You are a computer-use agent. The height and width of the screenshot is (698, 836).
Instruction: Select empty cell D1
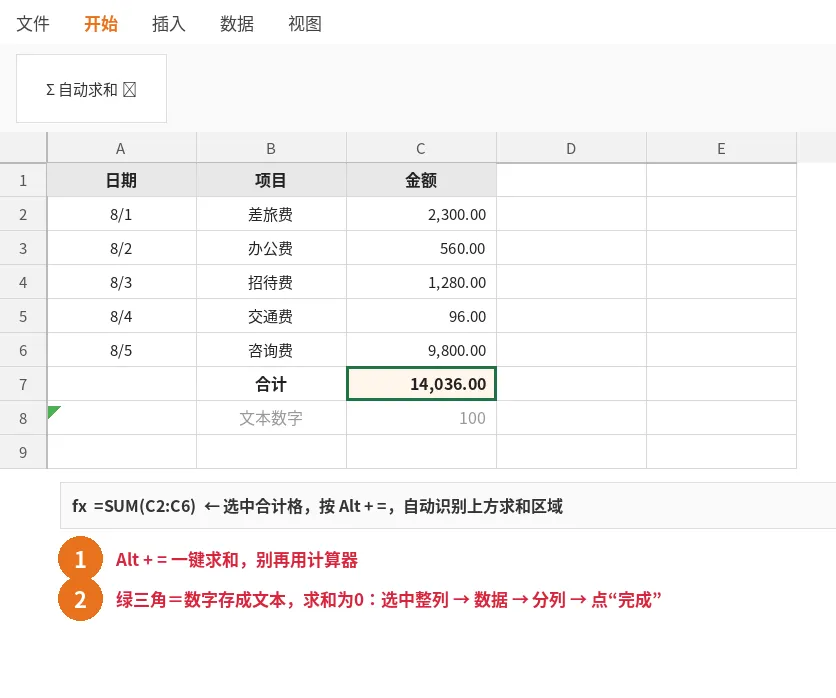pyautogui.click(x=571, y=180)
